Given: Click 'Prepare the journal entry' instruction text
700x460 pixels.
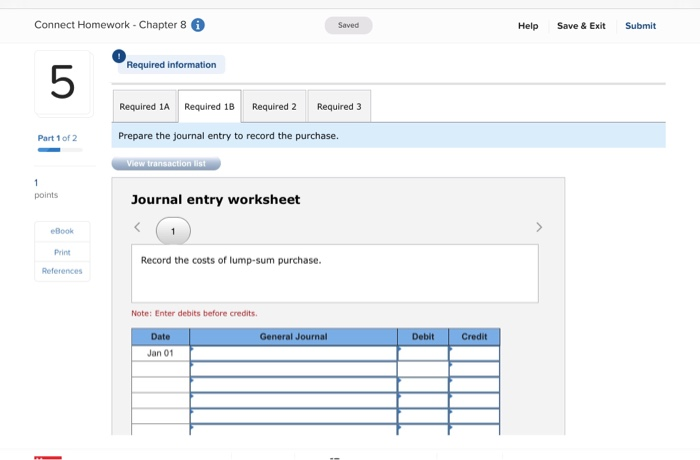Looking at the screenshot, I should 228,136.
